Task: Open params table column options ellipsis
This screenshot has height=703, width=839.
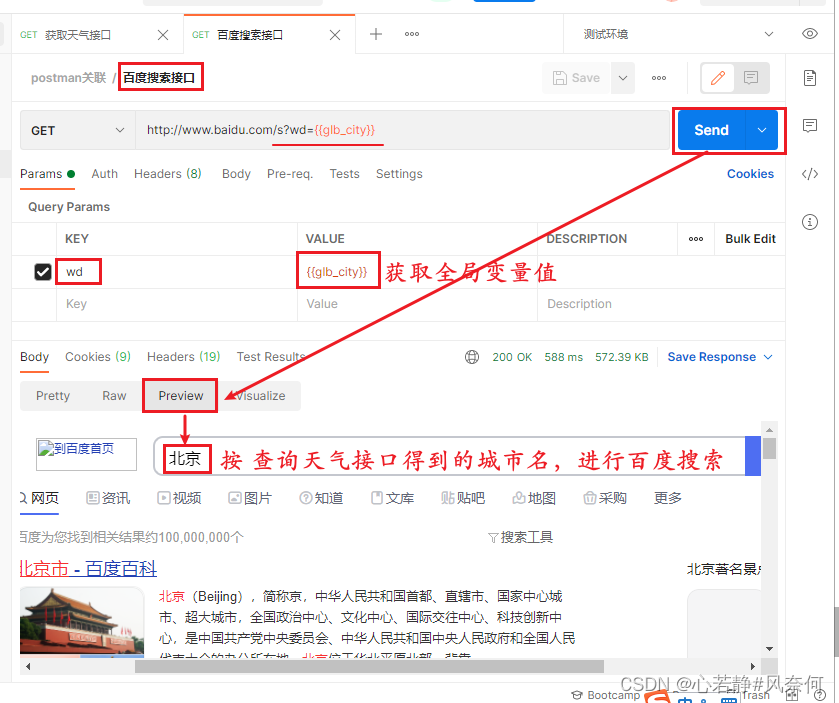Action: 696,239
